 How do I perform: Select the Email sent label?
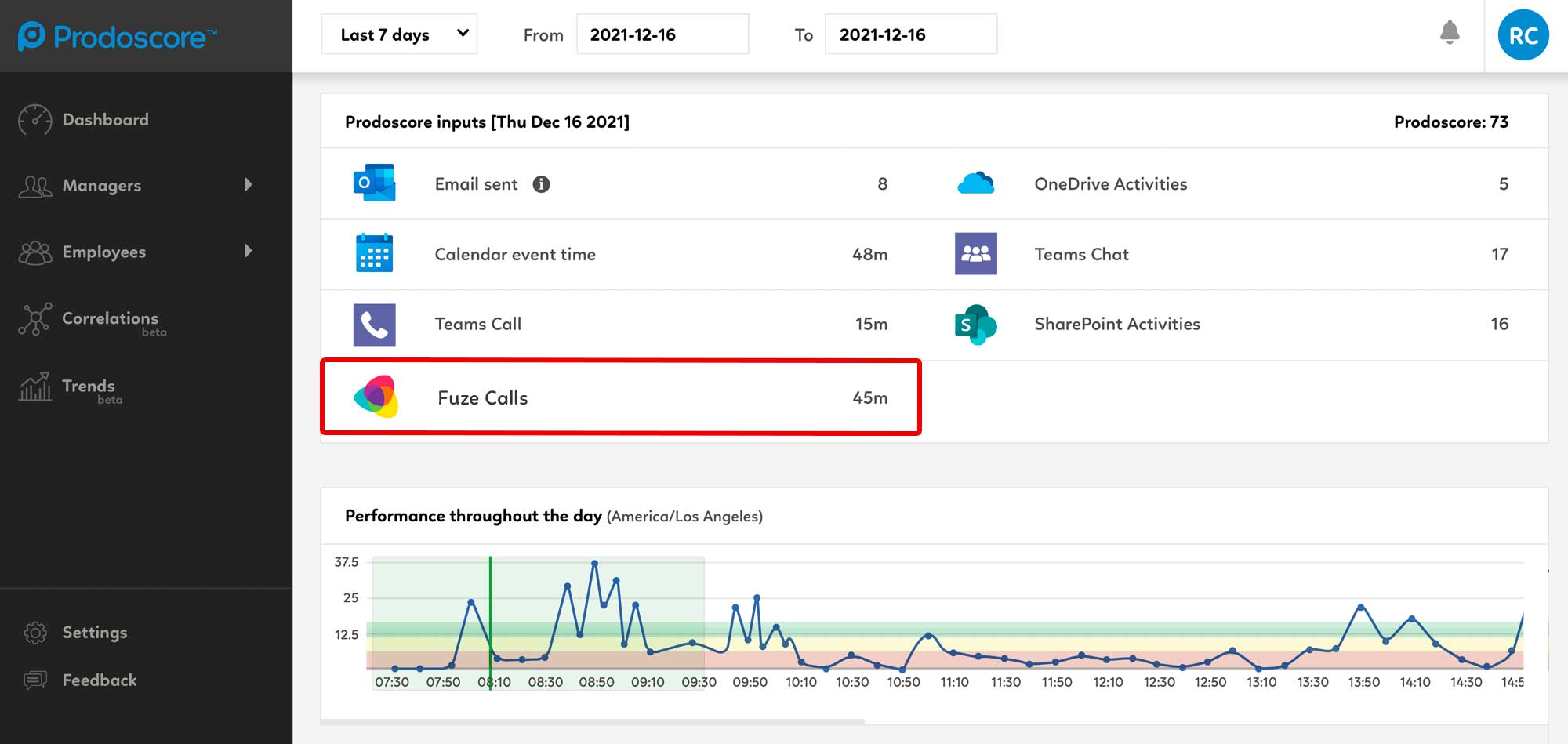[476, 184]
